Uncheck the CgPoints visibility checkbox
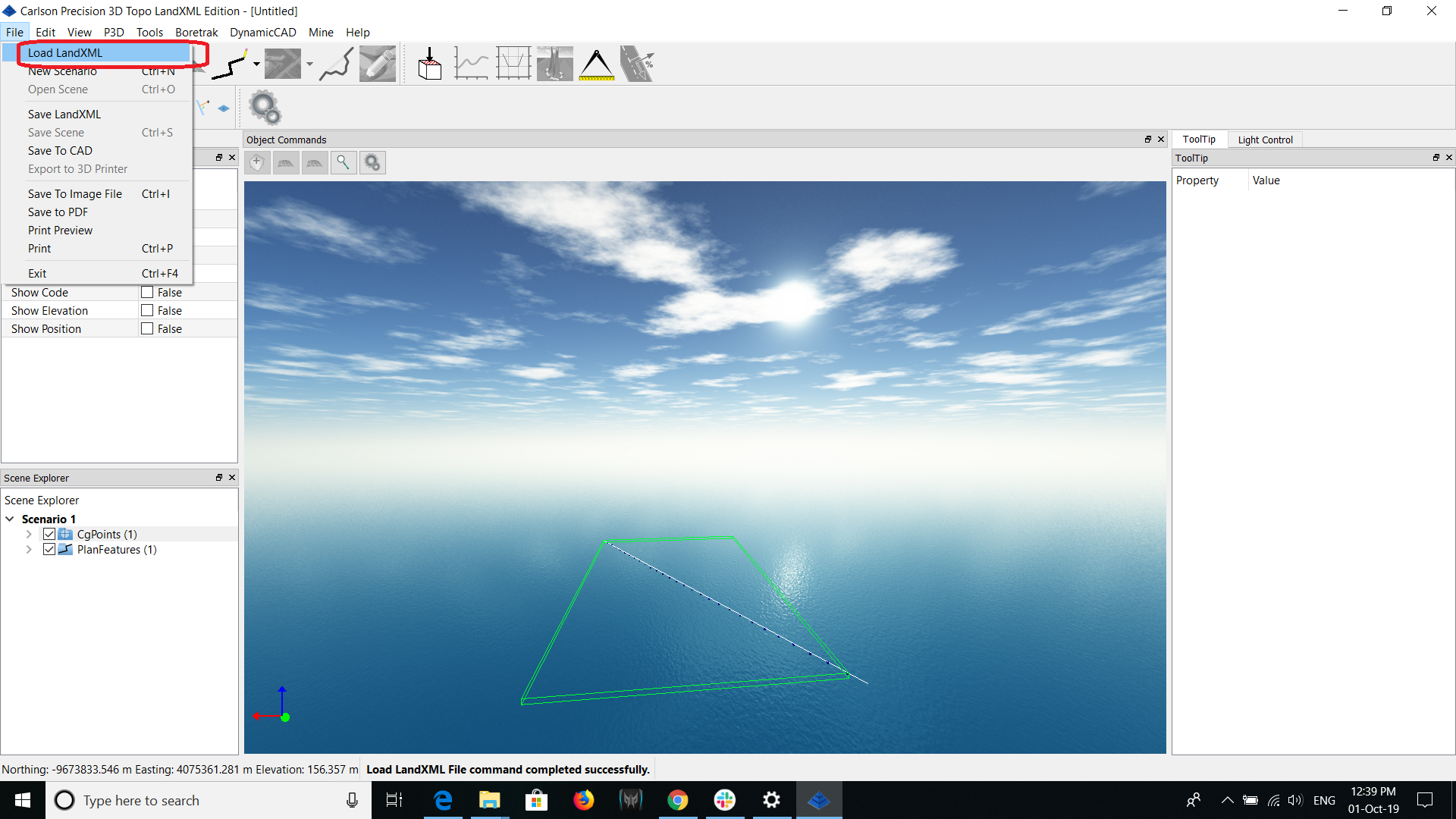Screen dimensions: 1456x819 (49, 534)
